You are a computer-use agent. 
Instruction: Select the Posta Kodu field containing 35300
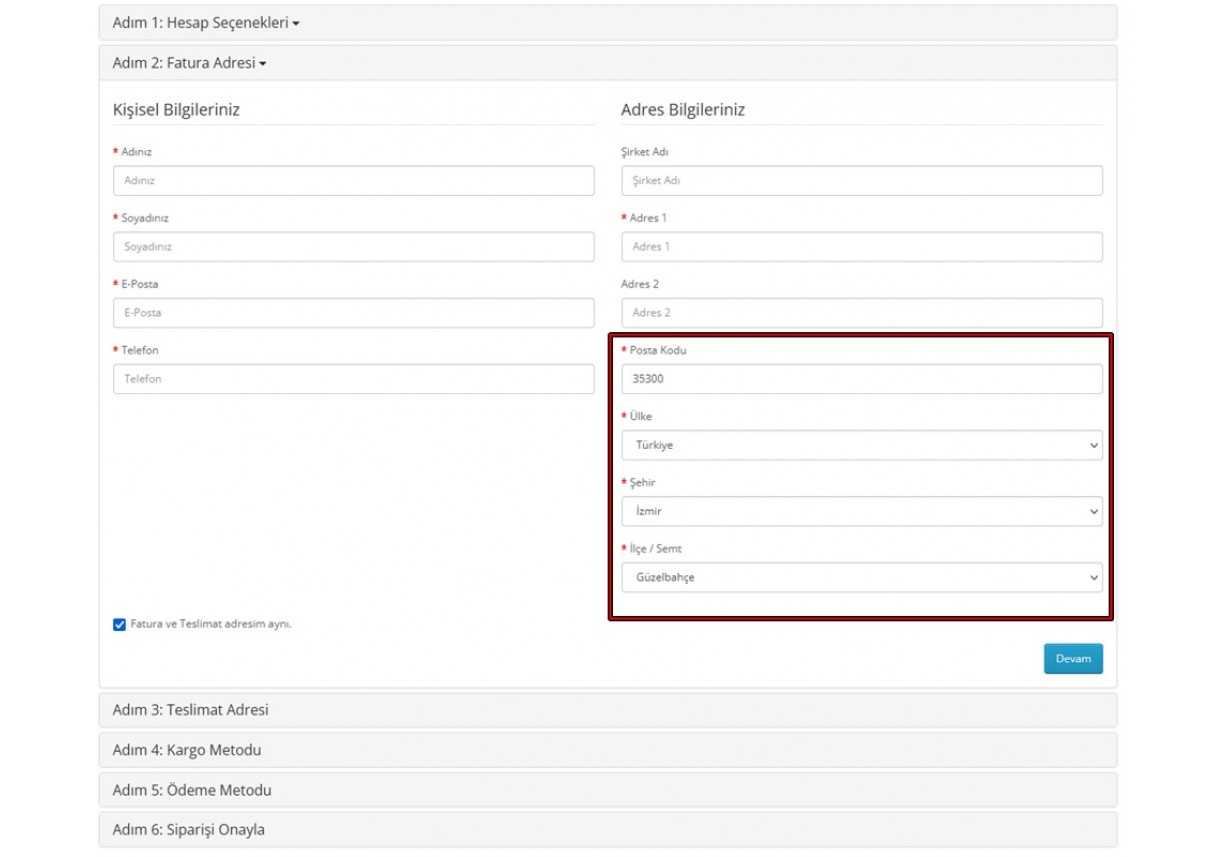pyautogui.click(x=860, y=378)
